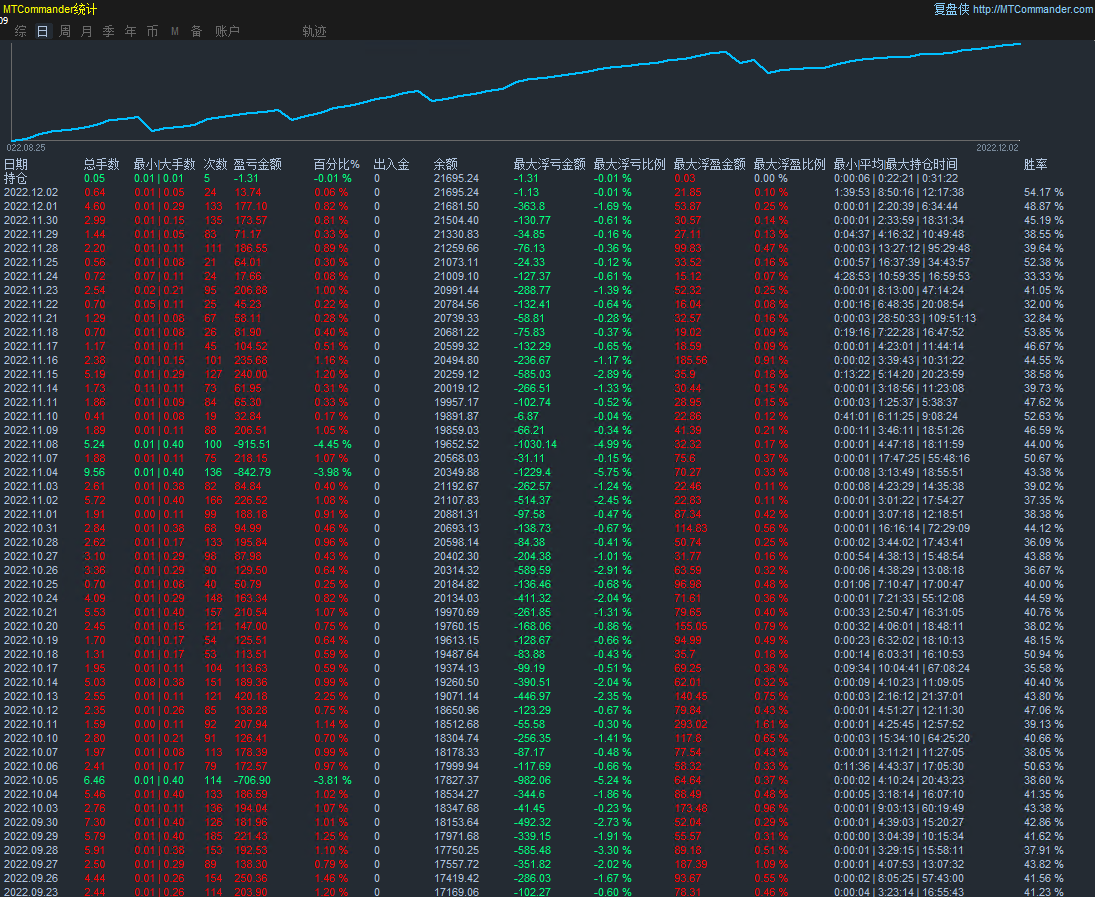Click the 022.08.25 start date under the chart
This screenshot has height=897, width=1095.
(26, 147)
